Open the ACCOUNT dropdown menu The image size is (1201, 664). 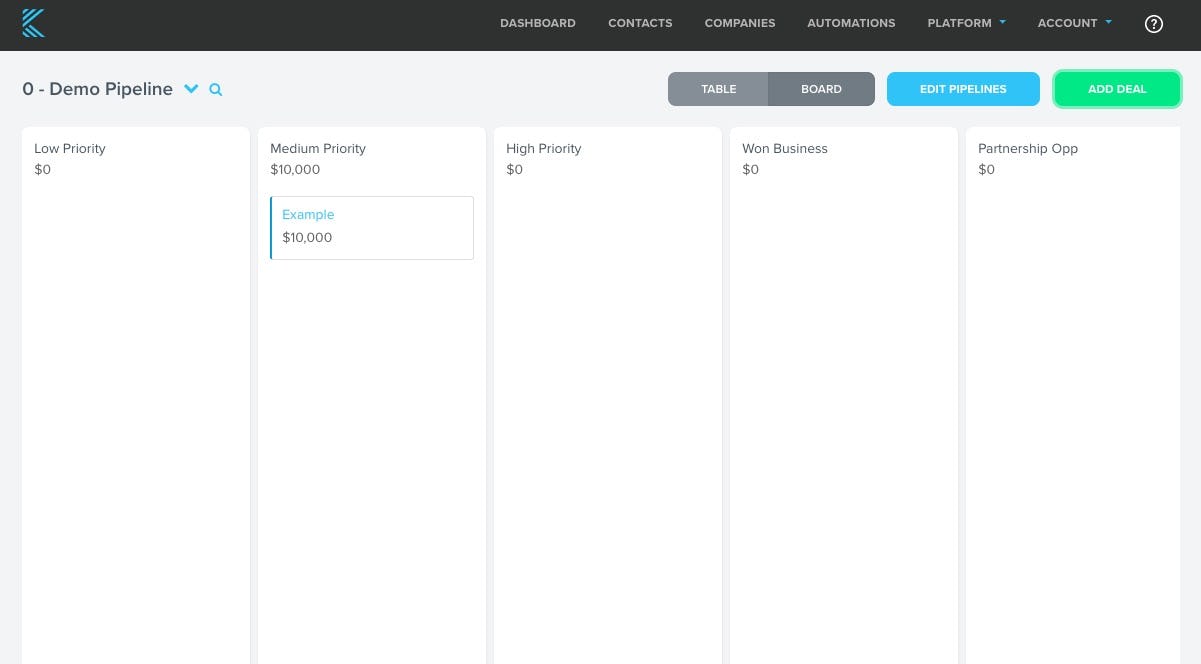tap(1073, 23)
